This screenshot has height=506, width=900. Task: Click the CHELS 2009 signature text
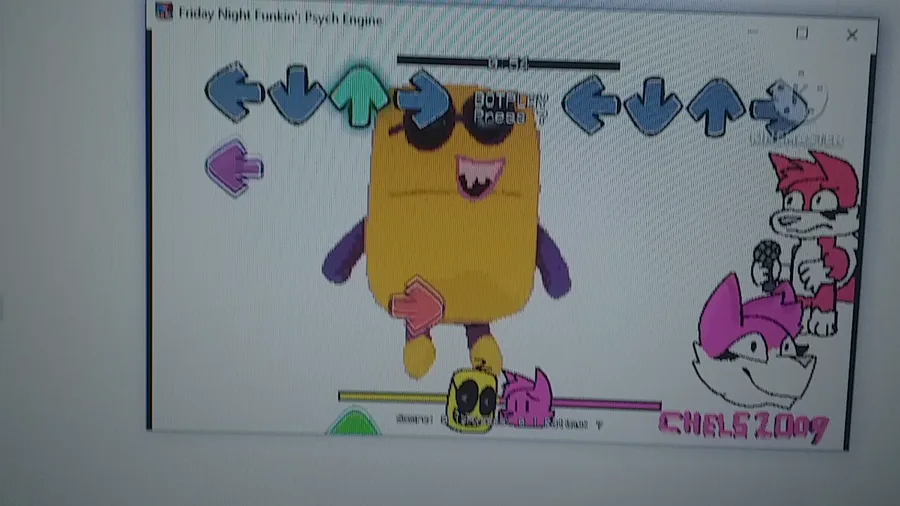(x=744, y=427)
